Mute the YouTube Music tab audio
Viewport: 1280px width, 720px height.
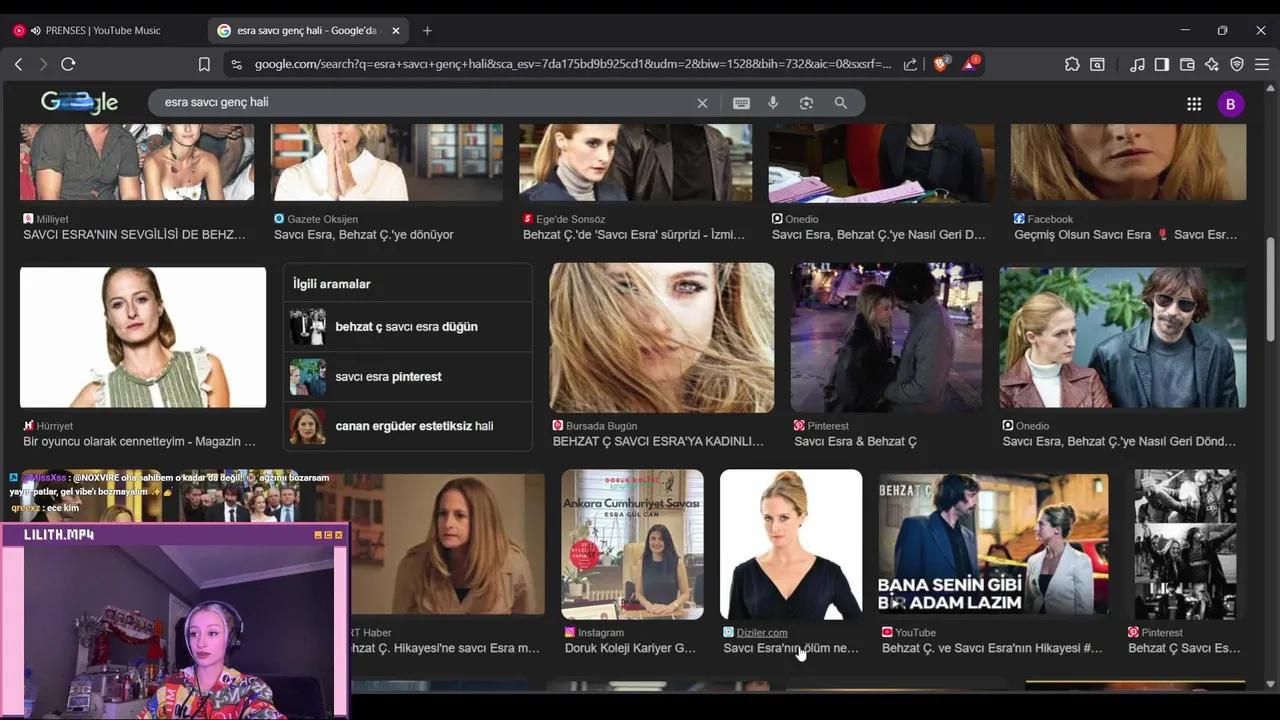pos(36,30)
